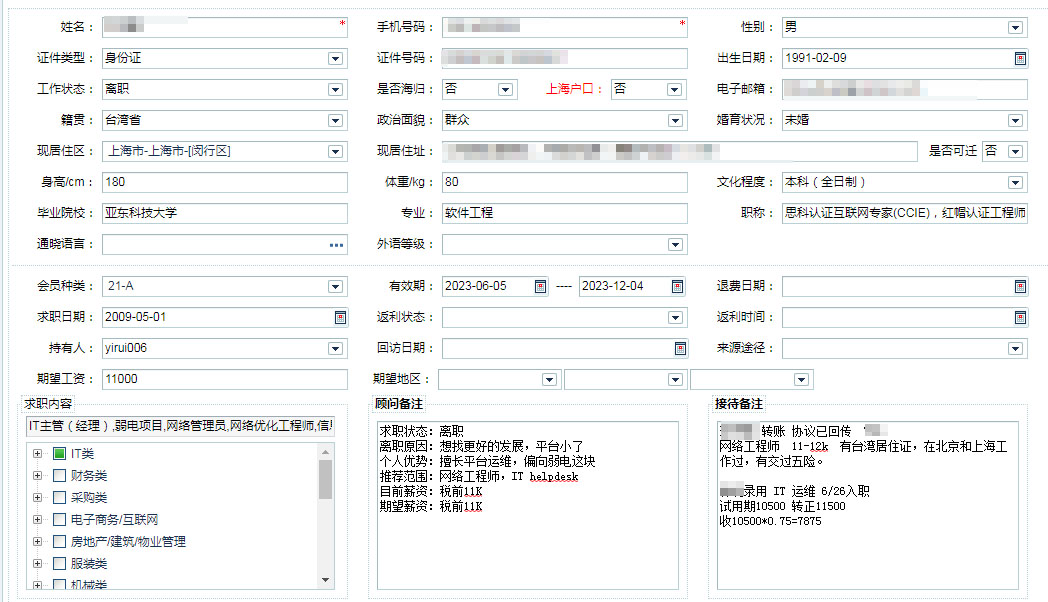Click the job category tree scrollbar thumb
This screenshot has height=602, width=1048.
pos(325,479)
